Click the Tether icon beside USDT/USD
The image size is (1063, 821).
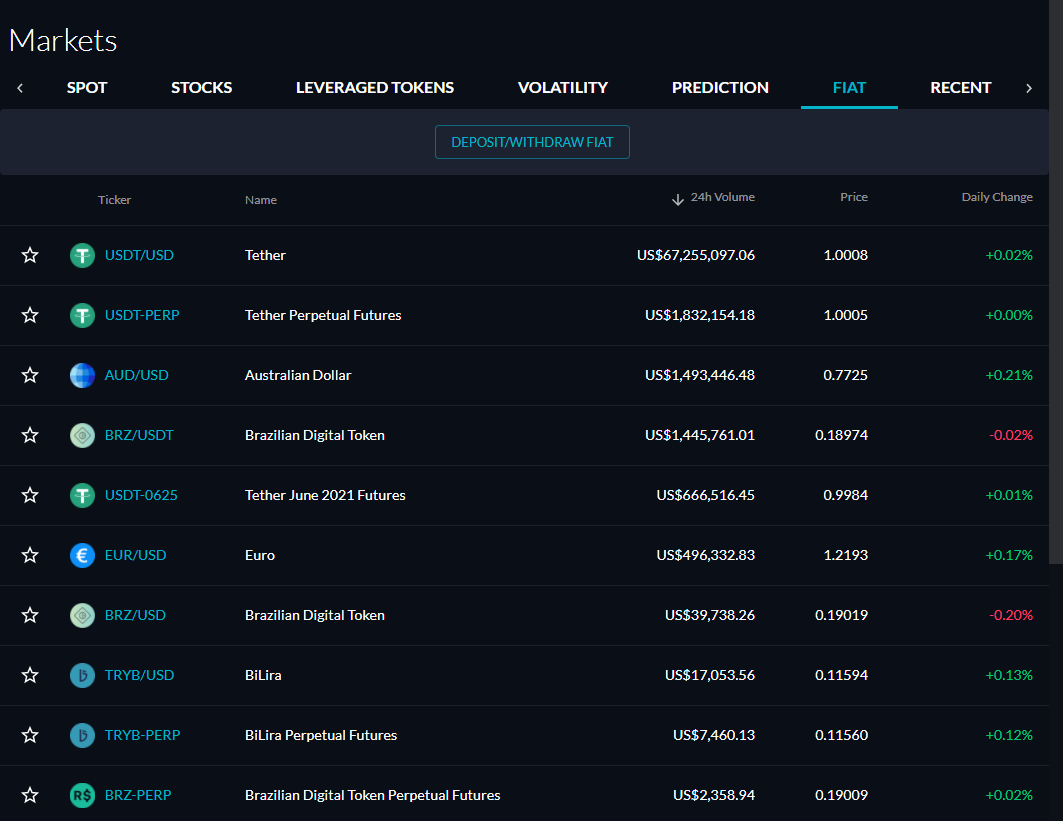coord(82,255)
